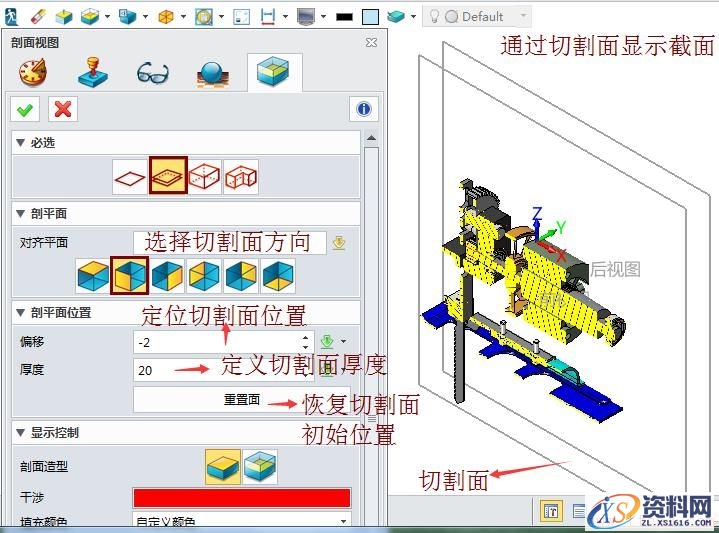
Task: Click the light bulb icon beside Default
Action: tap(434, 17)
